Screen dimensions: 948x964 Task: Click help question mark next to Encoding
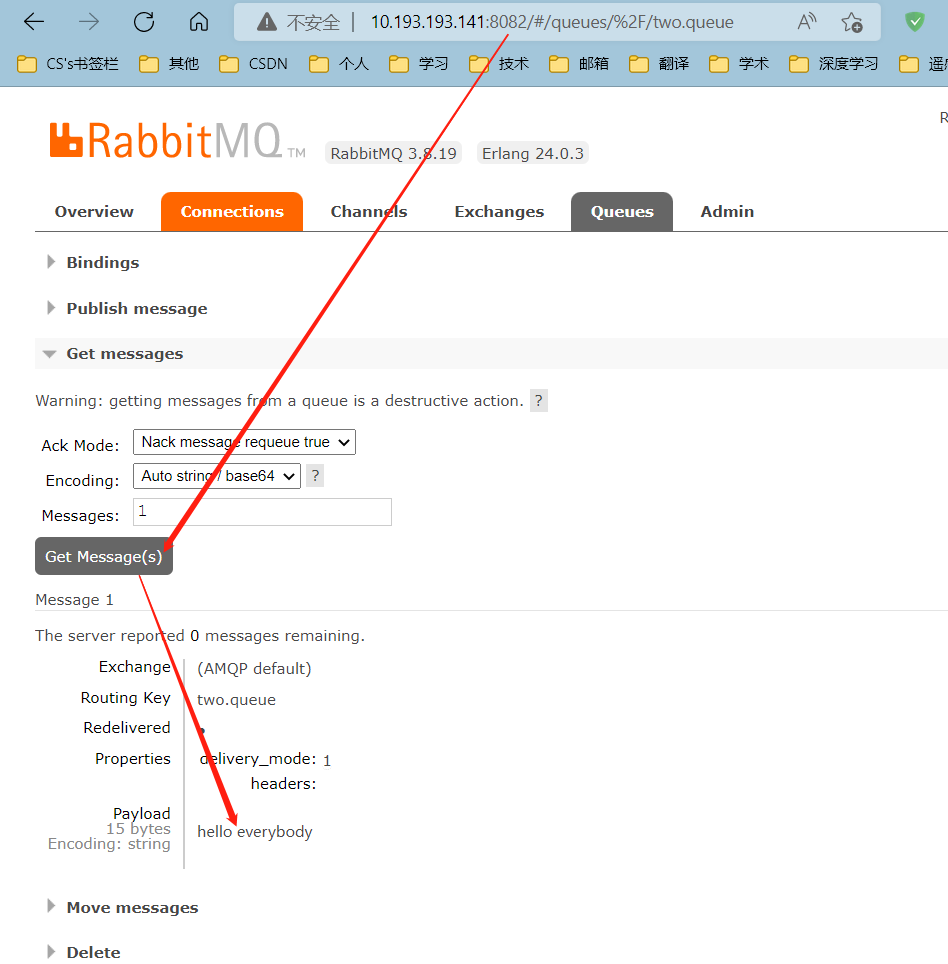(x=315, y=476)
